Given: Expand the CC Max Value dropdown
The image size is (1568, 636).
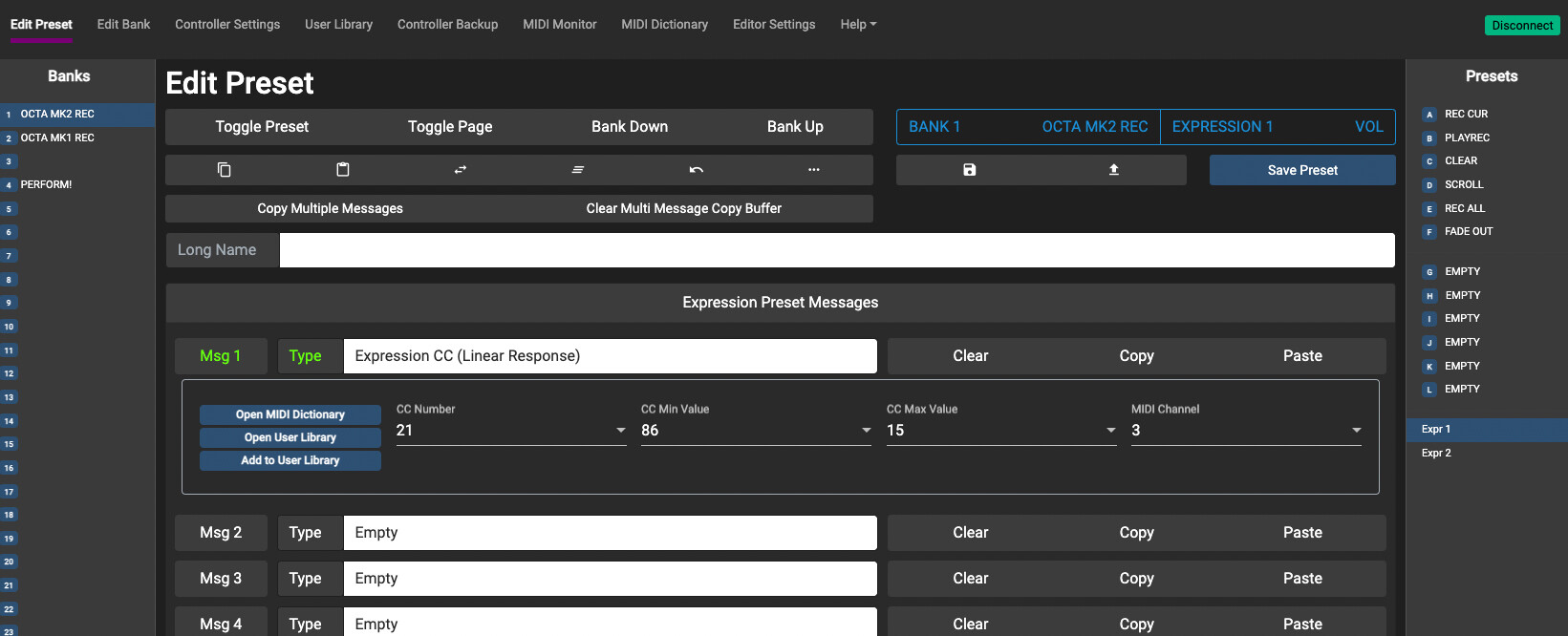Looking at the screenshot, I should [x=1000, y=431].
